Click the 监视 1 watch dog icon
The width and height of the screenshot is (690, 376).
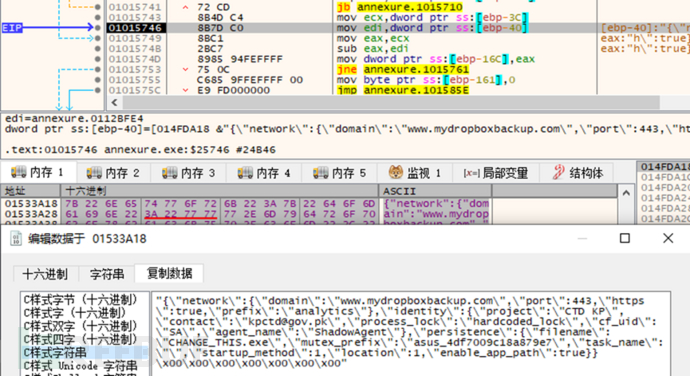396,172
